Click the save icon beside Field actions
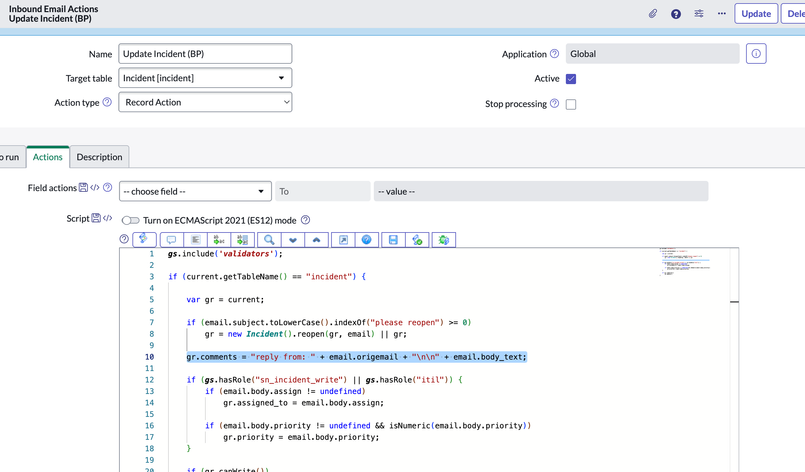The height and width of the screenshot is (472, 805). pyautogui.click(x=83, y=187)
